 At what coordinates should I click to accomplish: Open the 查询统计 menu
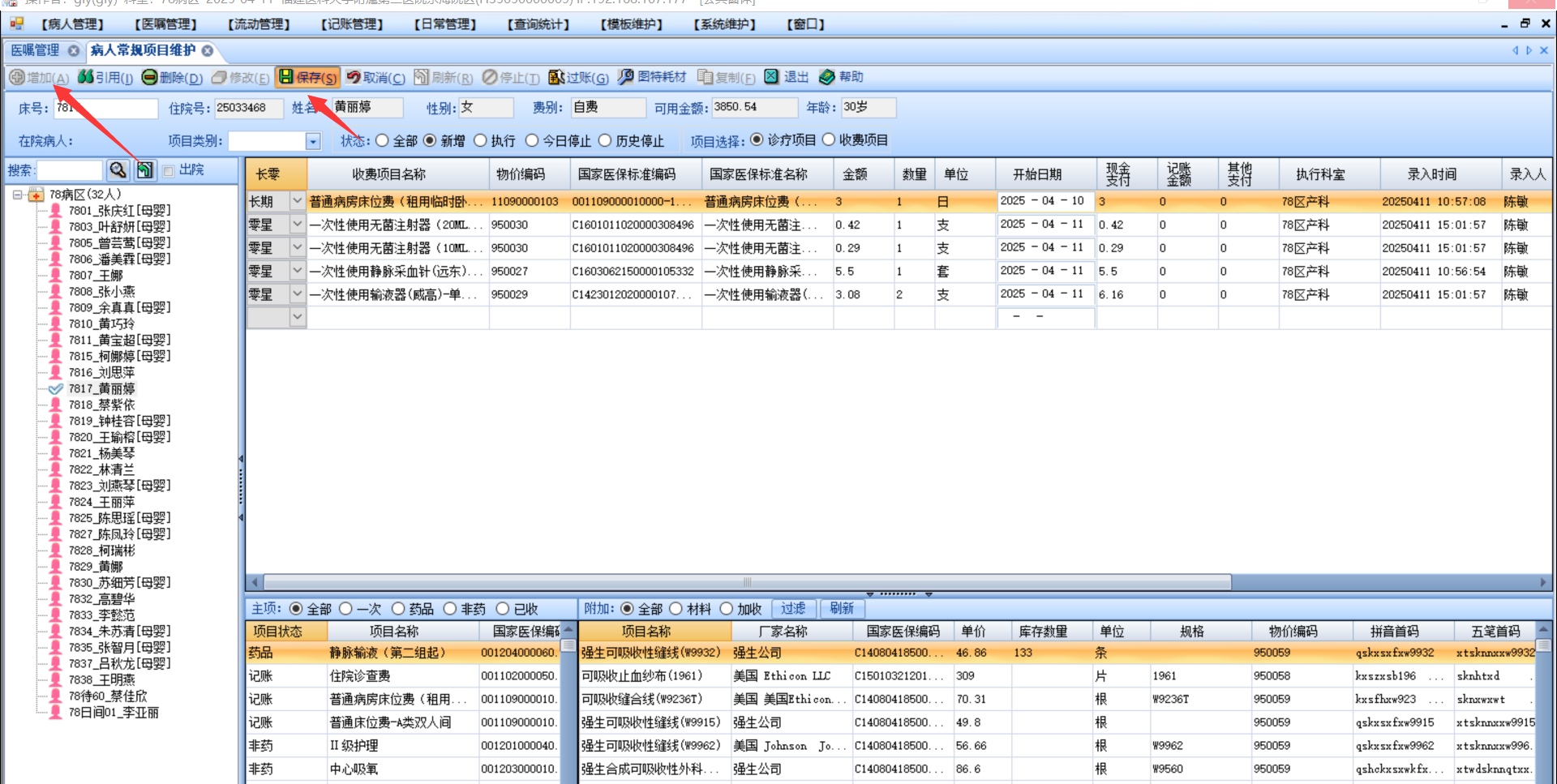538,24
